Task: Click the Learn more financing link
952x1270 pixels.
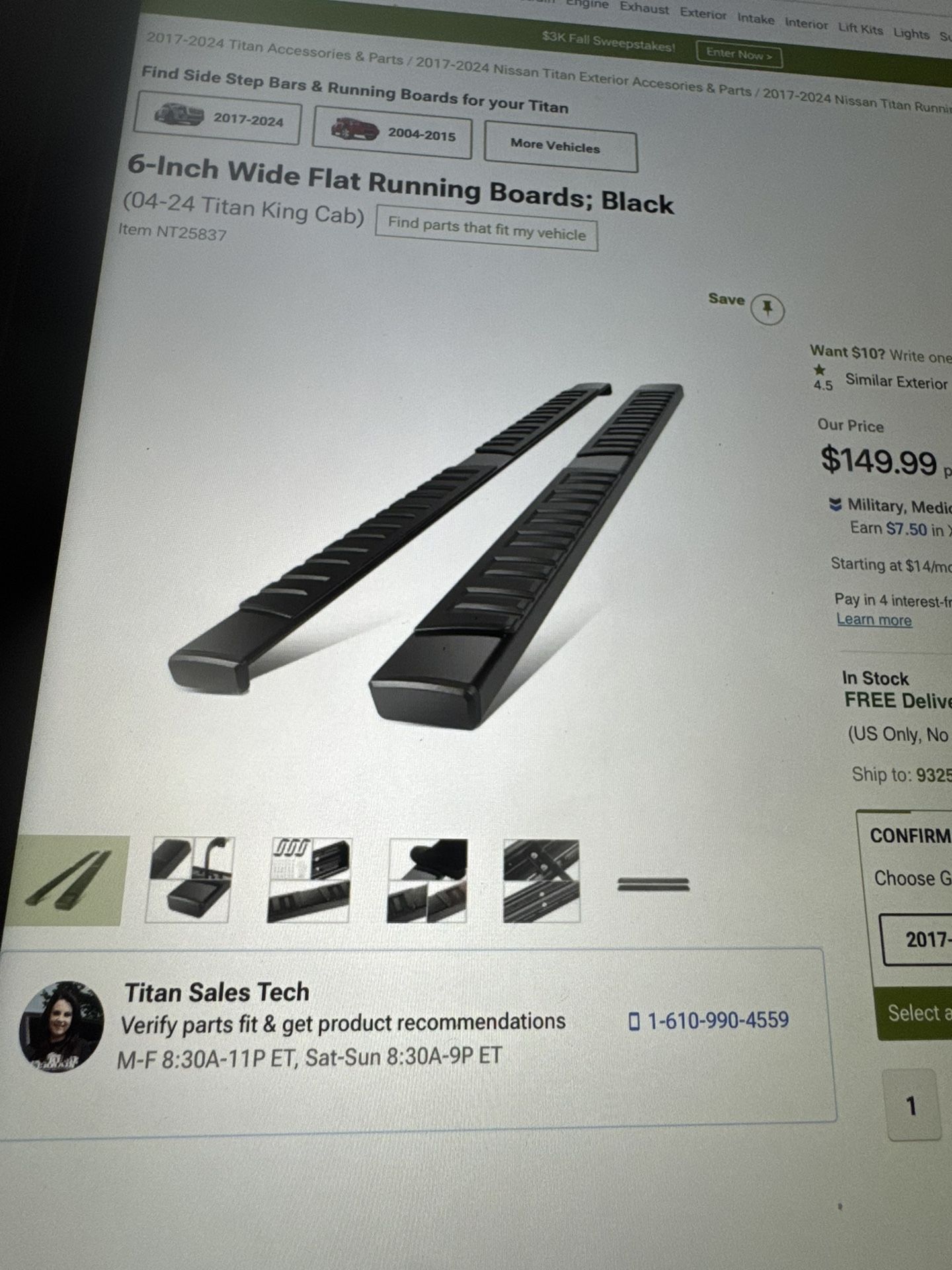Action: pos(874,620)
